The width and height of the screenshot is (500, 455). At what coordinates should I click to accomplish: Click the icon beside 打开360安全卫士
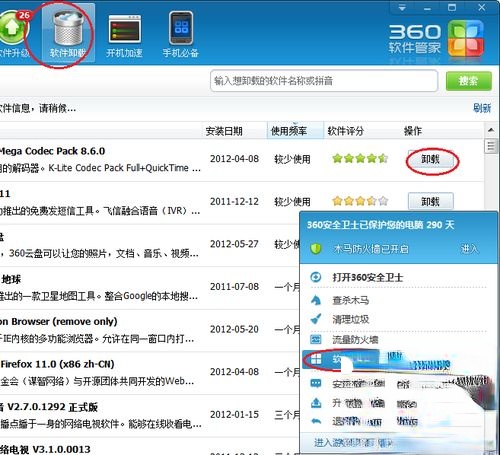click(315, 277)
